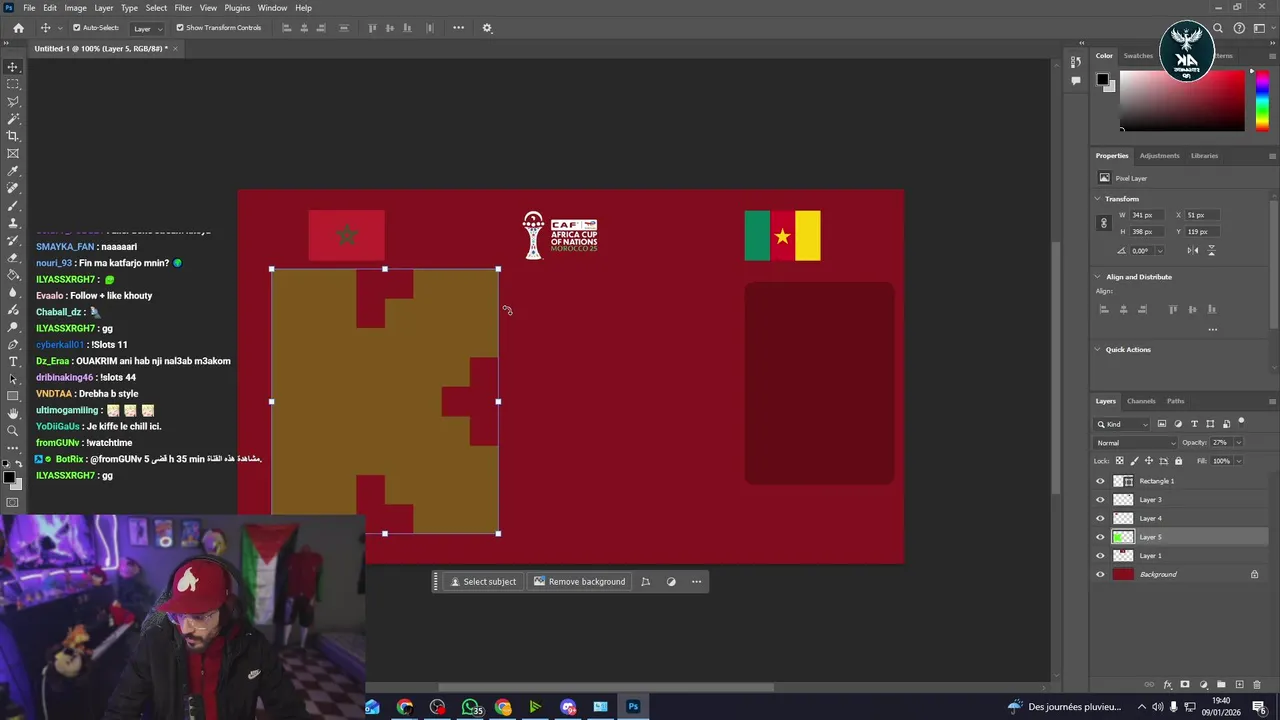Open contextual task bar more options
The height and width of the screenshot is (720, 1280).
(696, 582)
